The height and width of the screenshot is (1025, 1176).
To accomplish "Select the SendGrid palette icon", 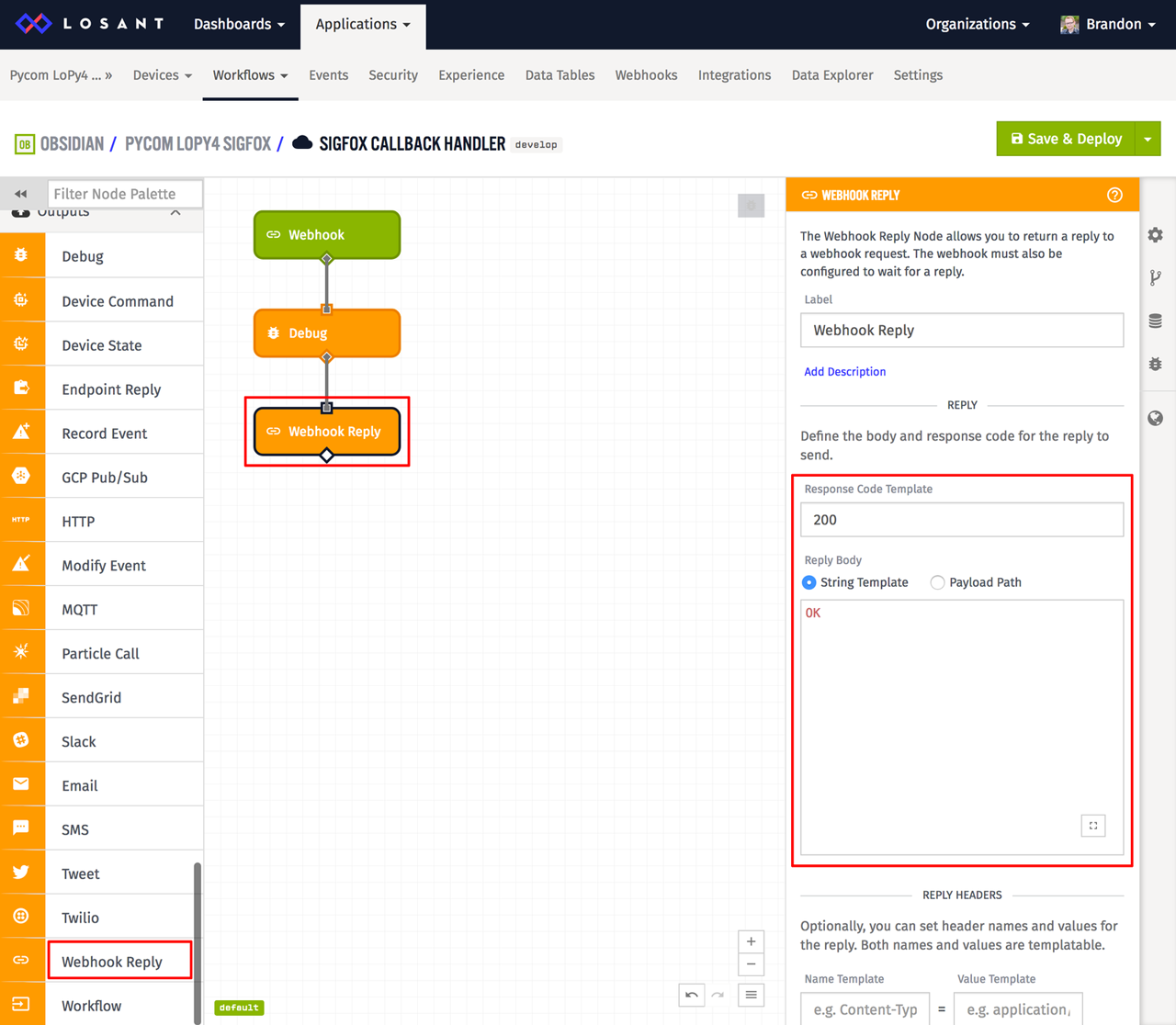I will [x=21, y=696].
